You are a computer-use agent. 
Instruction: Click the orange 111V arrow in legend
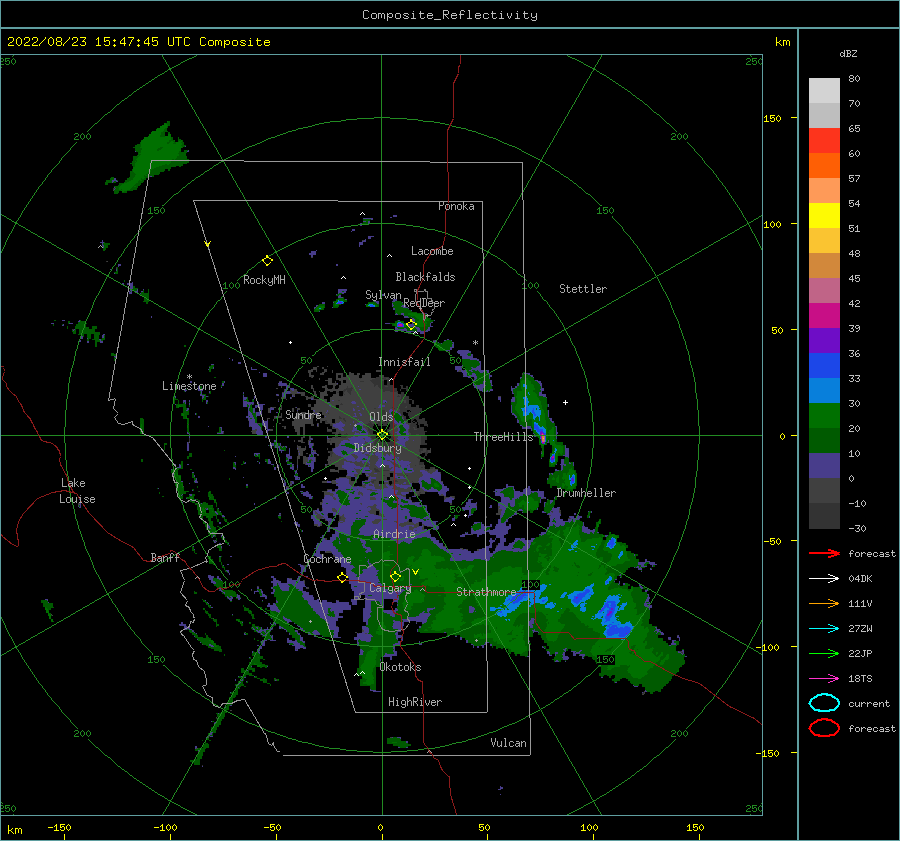click(x=824, y=603)
